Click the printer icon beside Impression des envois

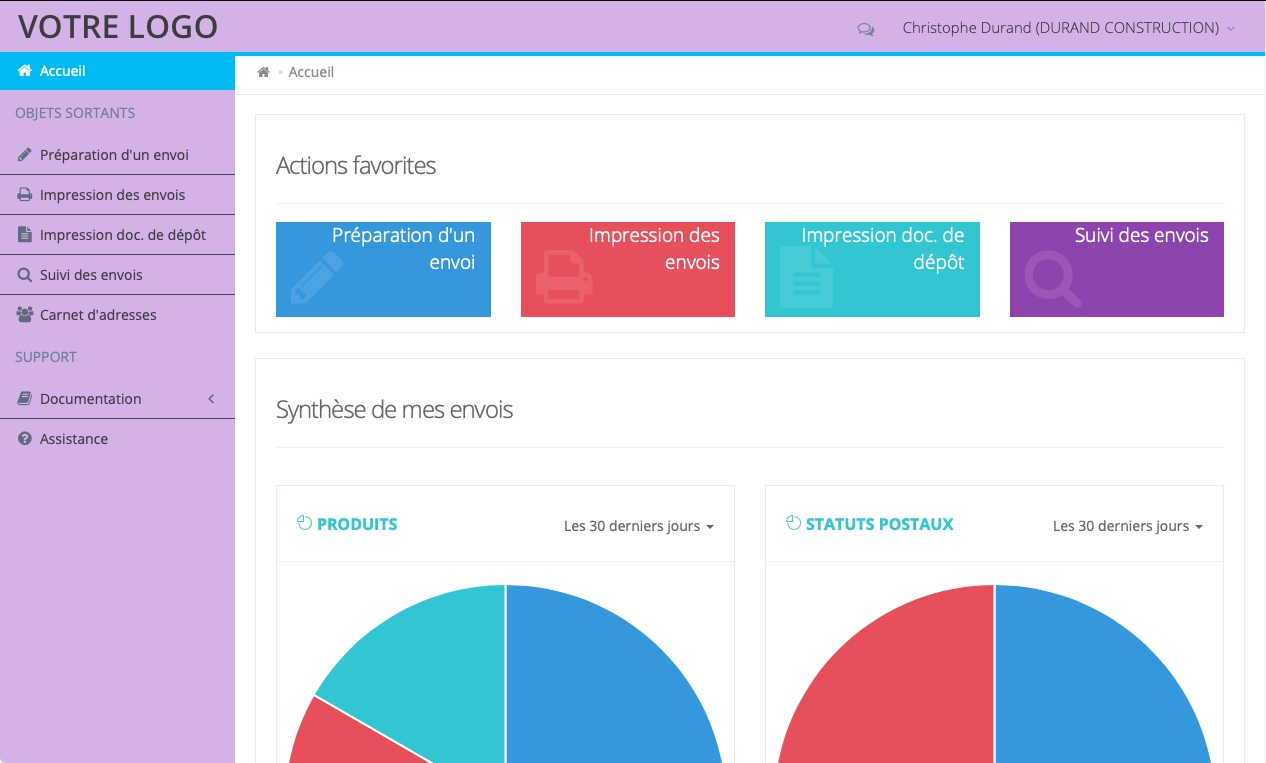(25, 195)
